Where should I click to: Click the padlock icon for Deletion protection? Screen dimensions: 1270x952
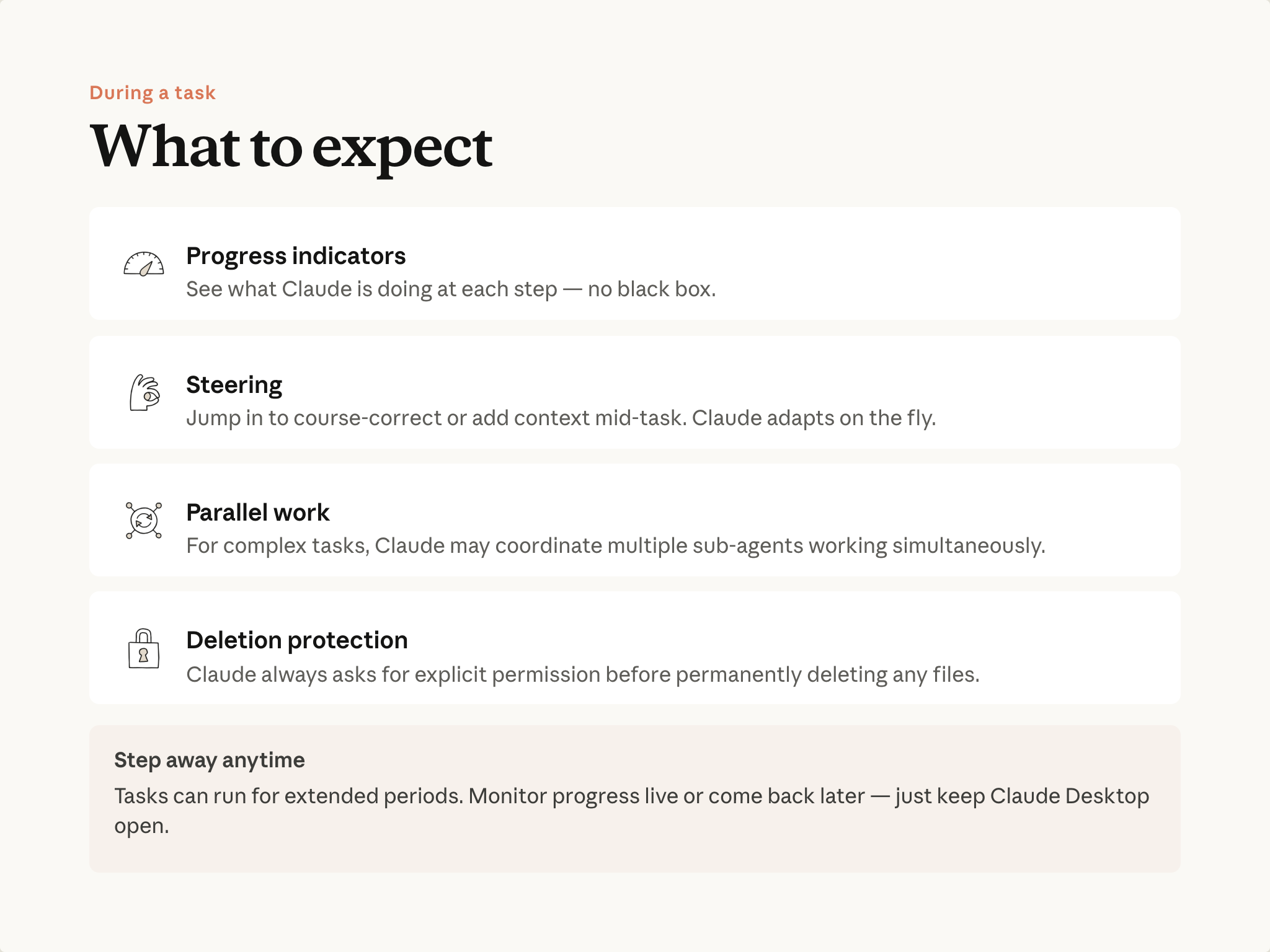pos(144,648)
